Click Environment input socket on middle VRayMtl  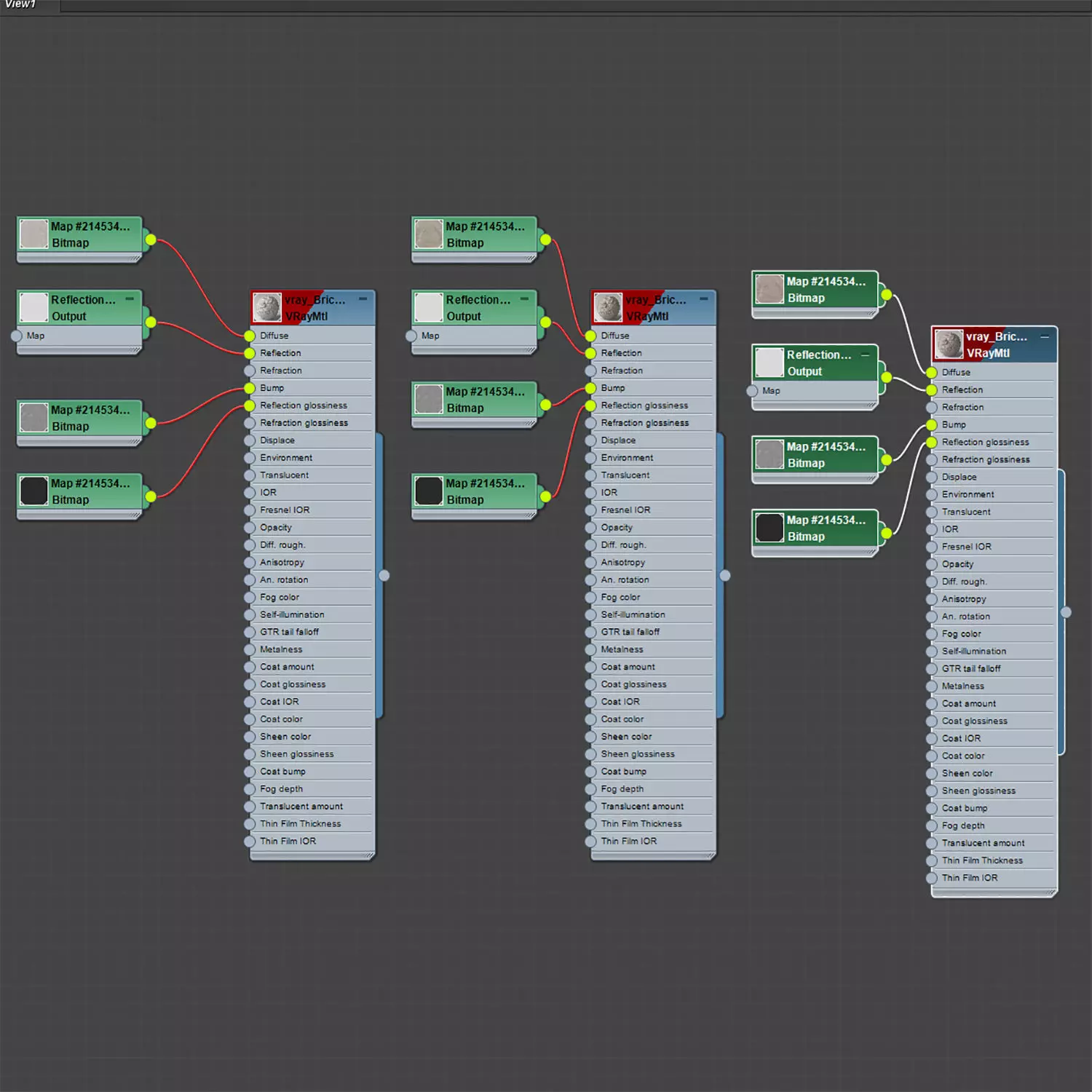[590, 458]
